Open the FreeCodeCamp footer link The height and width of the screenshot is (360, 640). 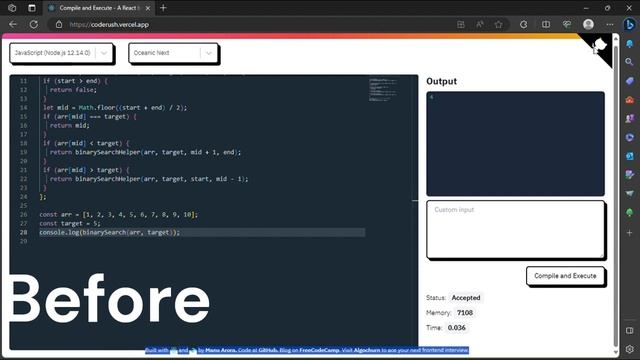(319, 350)
